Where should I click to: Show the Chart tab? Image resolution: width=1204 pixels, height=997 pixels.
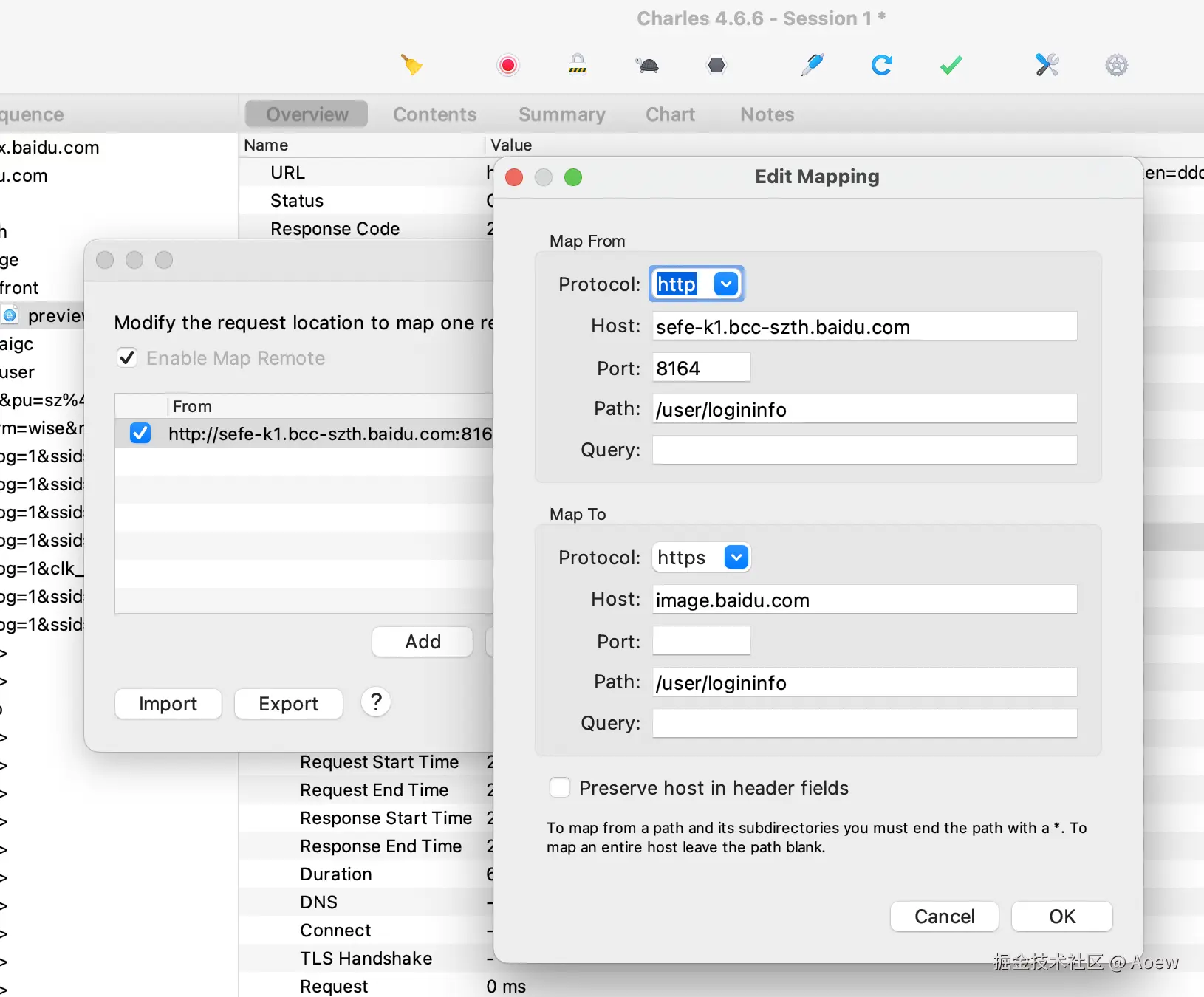pyautogui.click(x=671, y=114)
